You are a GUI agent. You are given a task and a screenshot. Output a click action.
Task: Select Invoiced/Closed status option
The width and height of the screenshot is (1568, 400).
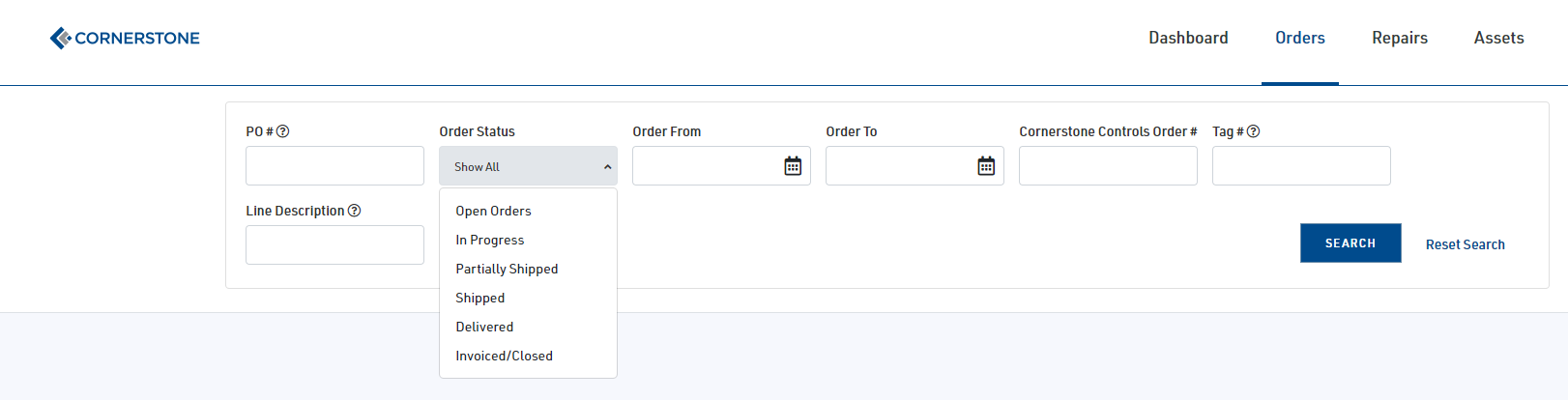coord(504,356)
